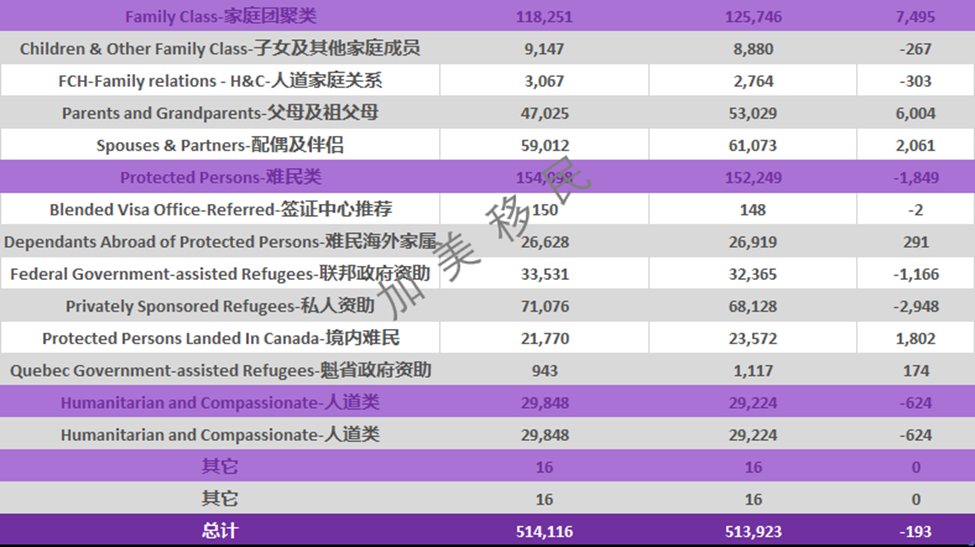Select 'Parents and Grandparents-父母及祖父母' label
The width and height of the screenshot is (975, 547).
220,113
